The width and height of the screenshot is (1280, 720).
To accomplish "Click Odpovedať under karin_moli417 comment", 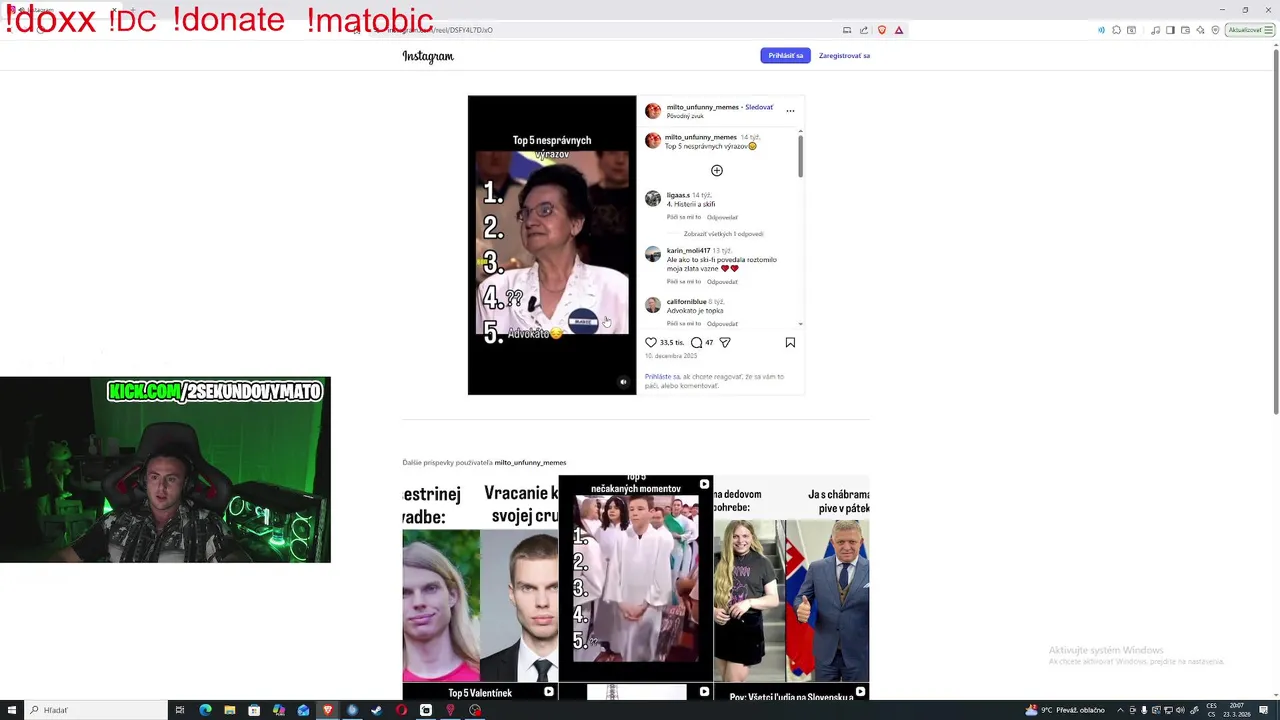I will pyautogui.click(x=722, y=282).
